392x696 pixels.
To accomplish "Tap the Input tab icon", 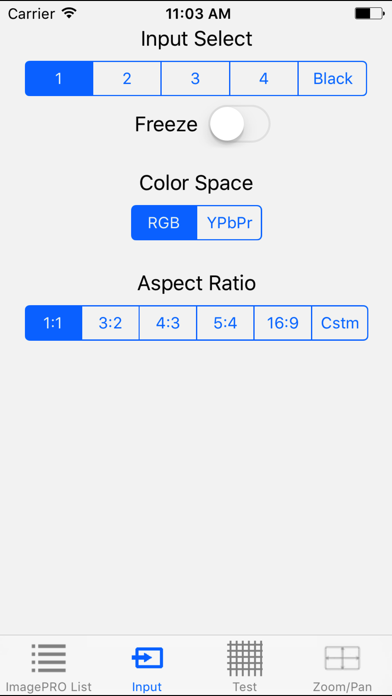I will point(147,658).
